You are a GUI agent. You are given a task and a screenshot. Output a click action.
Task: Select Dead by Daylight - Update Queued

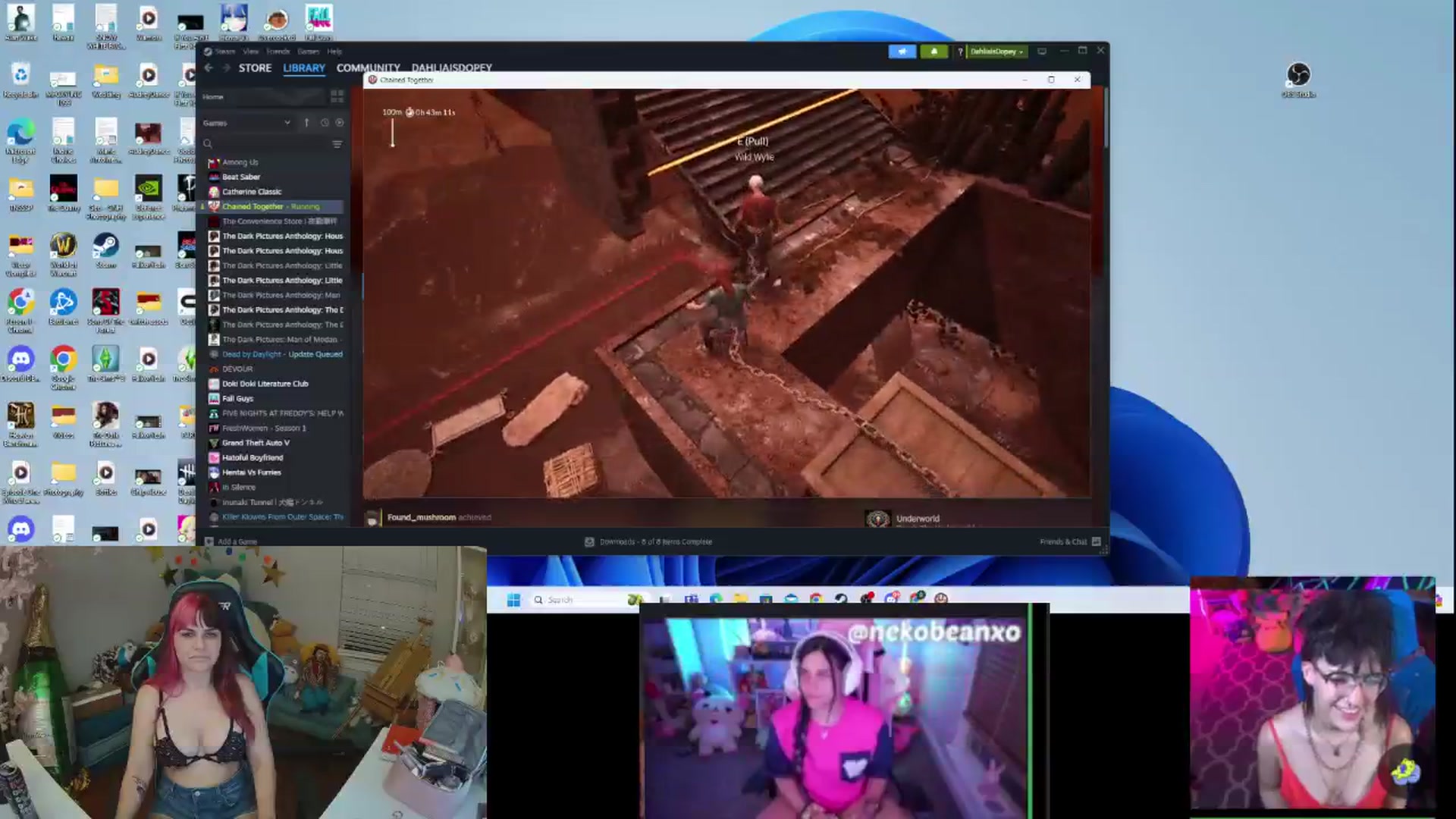point(282,354)
